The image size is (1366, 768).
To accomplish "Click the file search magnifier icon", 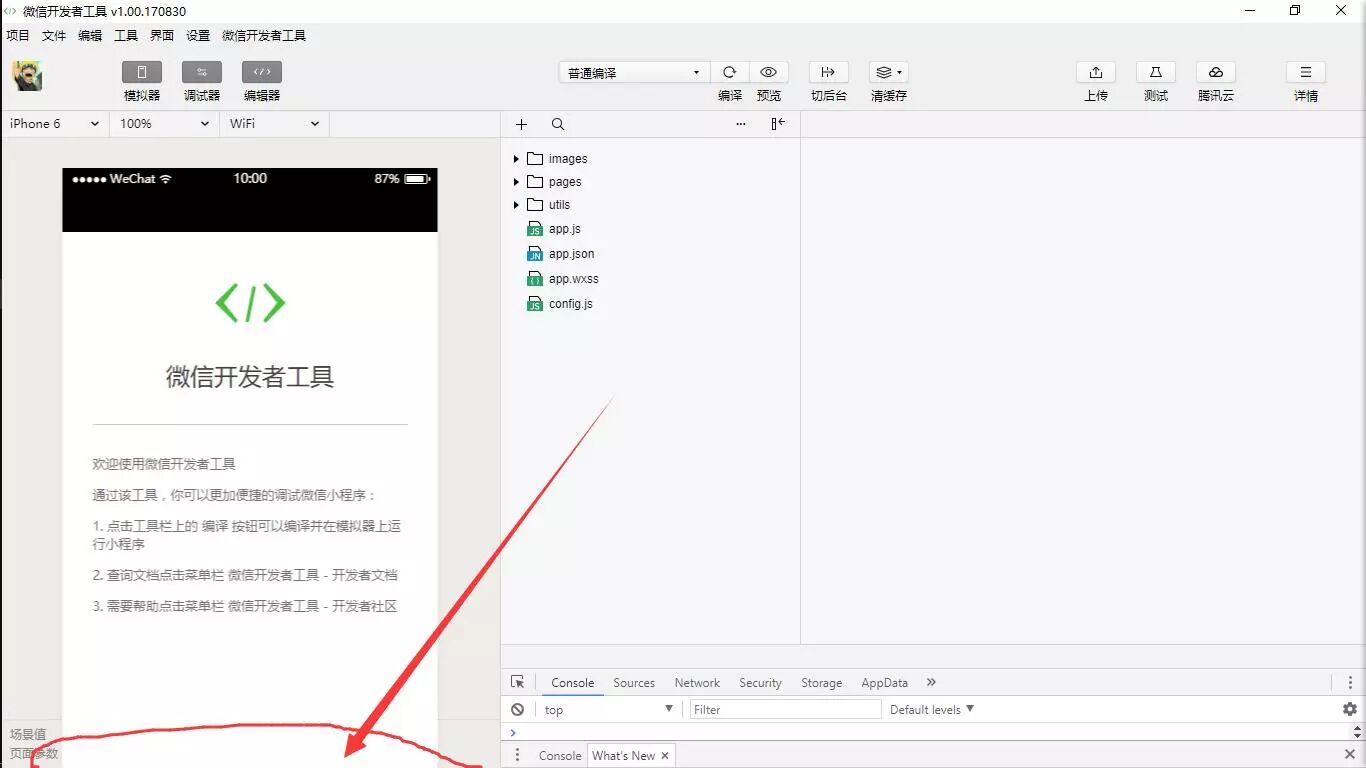I will click(558, 124).
